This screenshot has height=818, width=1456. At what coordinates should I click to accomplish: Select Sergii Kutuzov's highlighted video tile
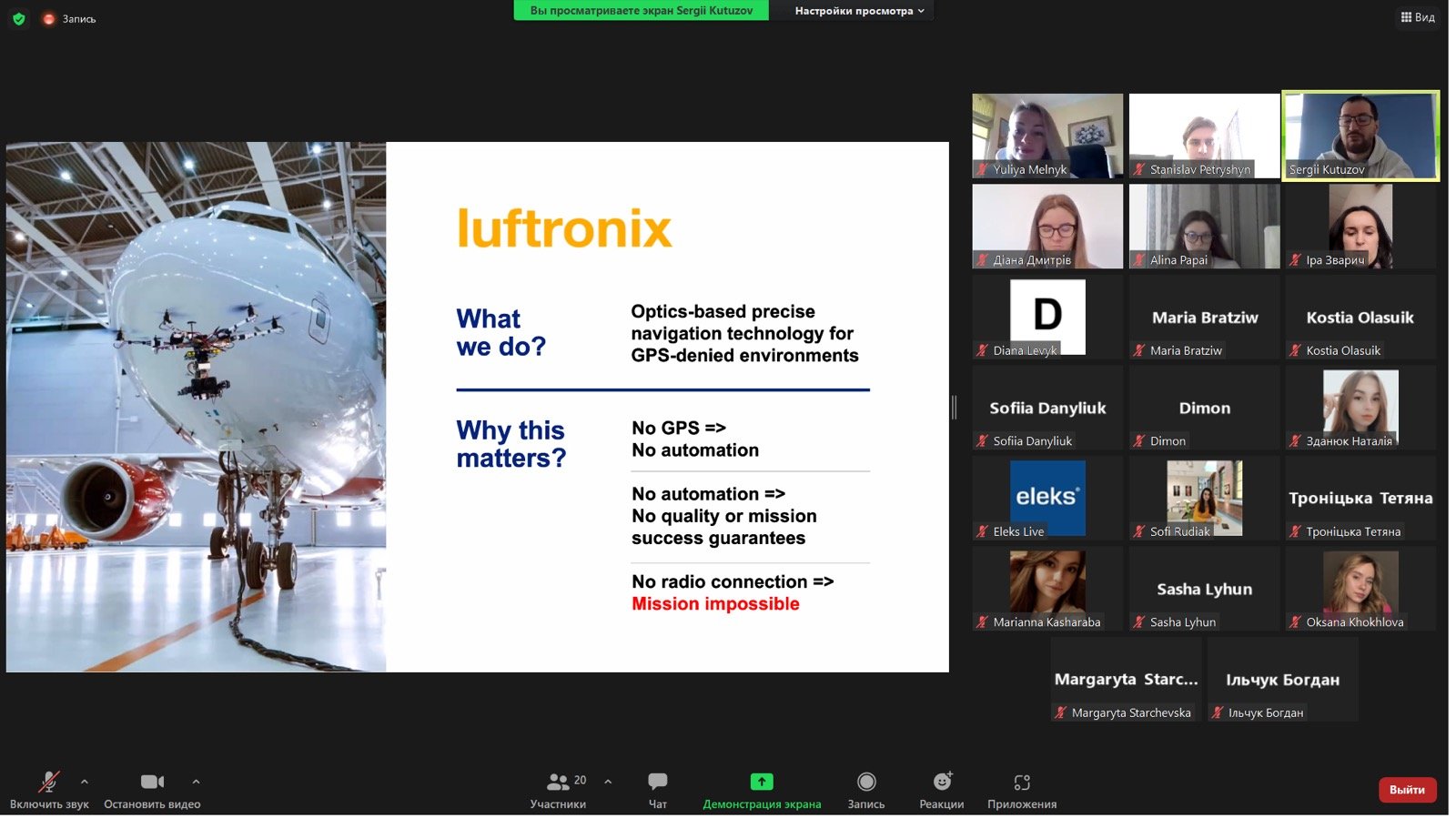[1360, 136]
